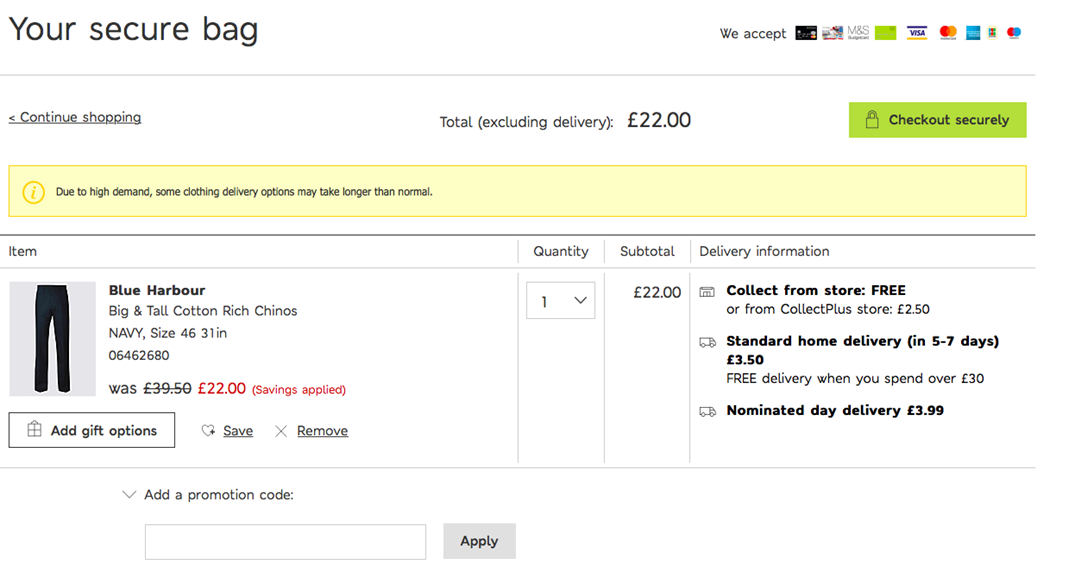Click the heart icon beside Save
The image size is (1075, 582).
[x=208, y=431]
